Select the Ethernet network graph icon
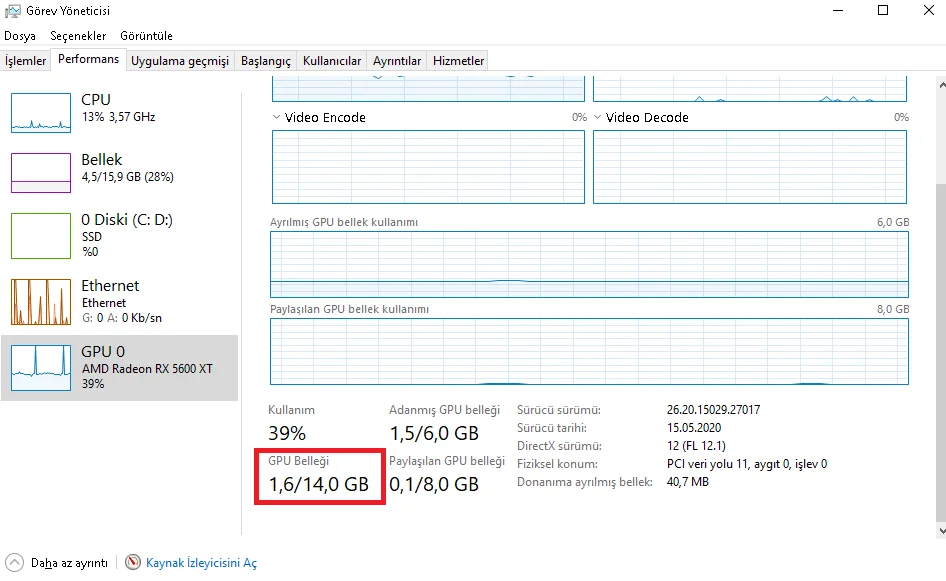The width and height of the screenshot is (946, 581). coord(41,302)
